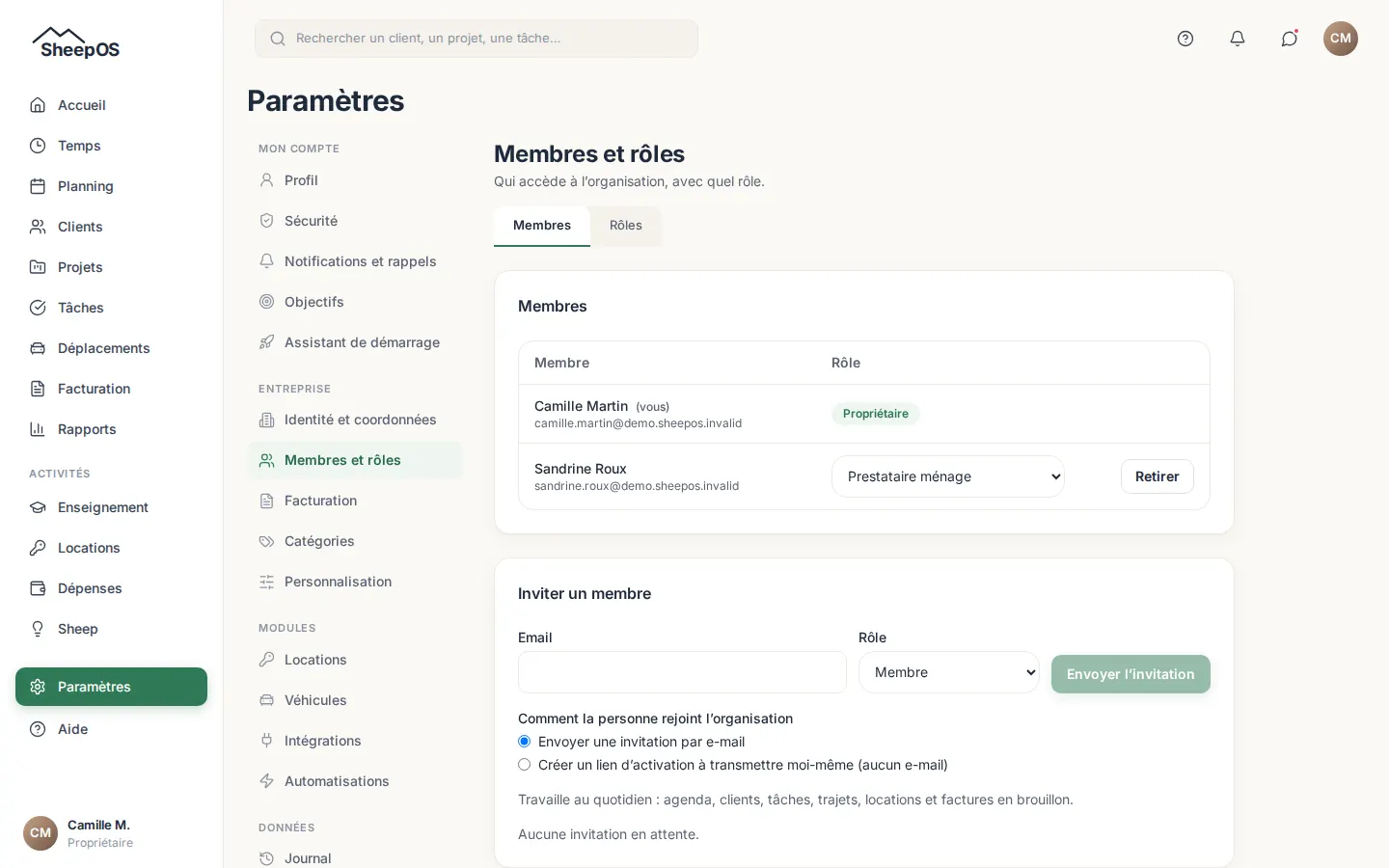Switch to the Rôles tab
Image resolution: width=1389 pixels, height=868 pixels.
coord(626,226)
